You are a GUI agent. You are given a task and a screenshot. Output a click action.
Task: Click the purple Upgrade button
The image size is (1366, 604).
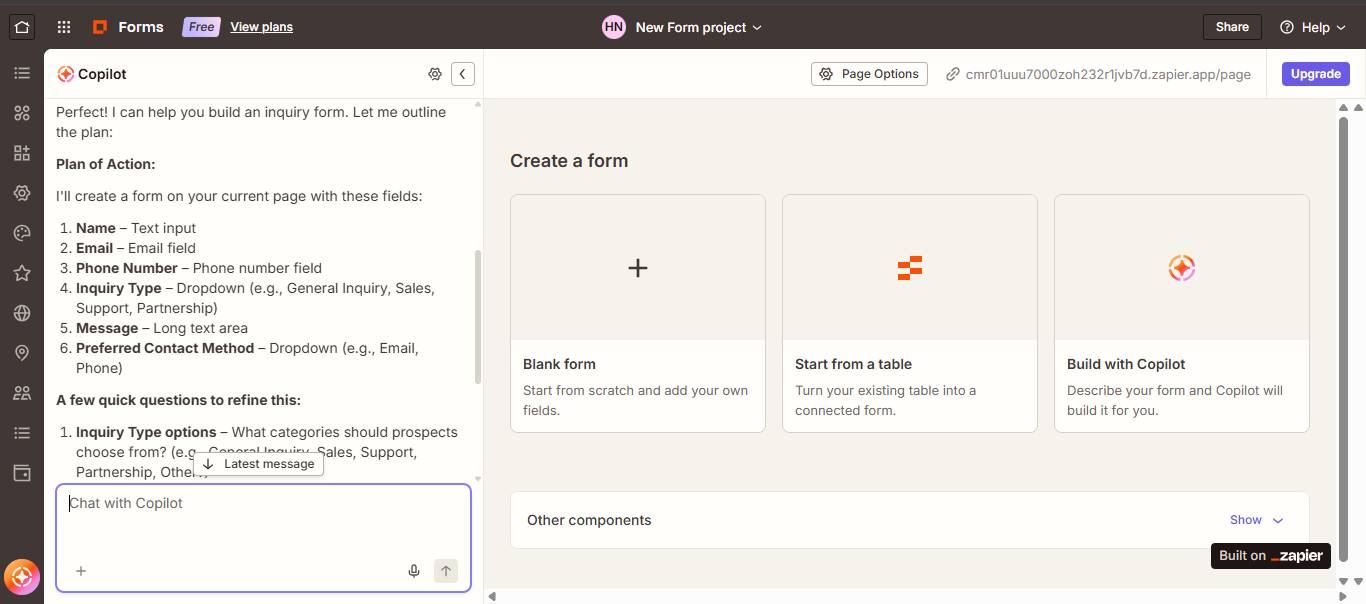click(x=1315, y=74)
